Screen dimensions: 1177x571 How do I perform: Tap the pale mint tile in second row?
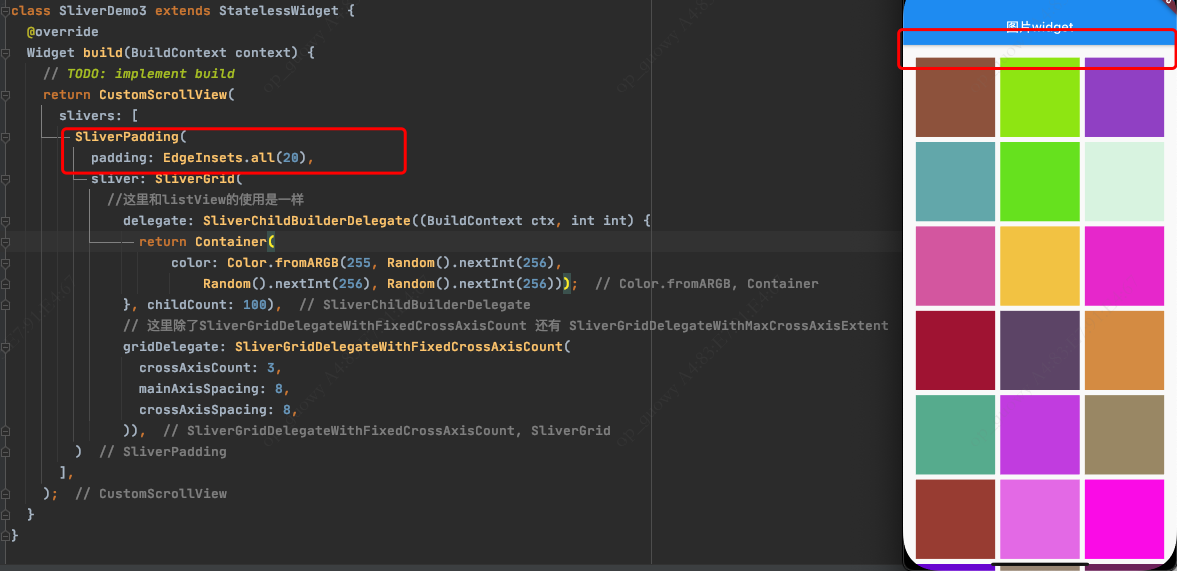pos(1124,182)
